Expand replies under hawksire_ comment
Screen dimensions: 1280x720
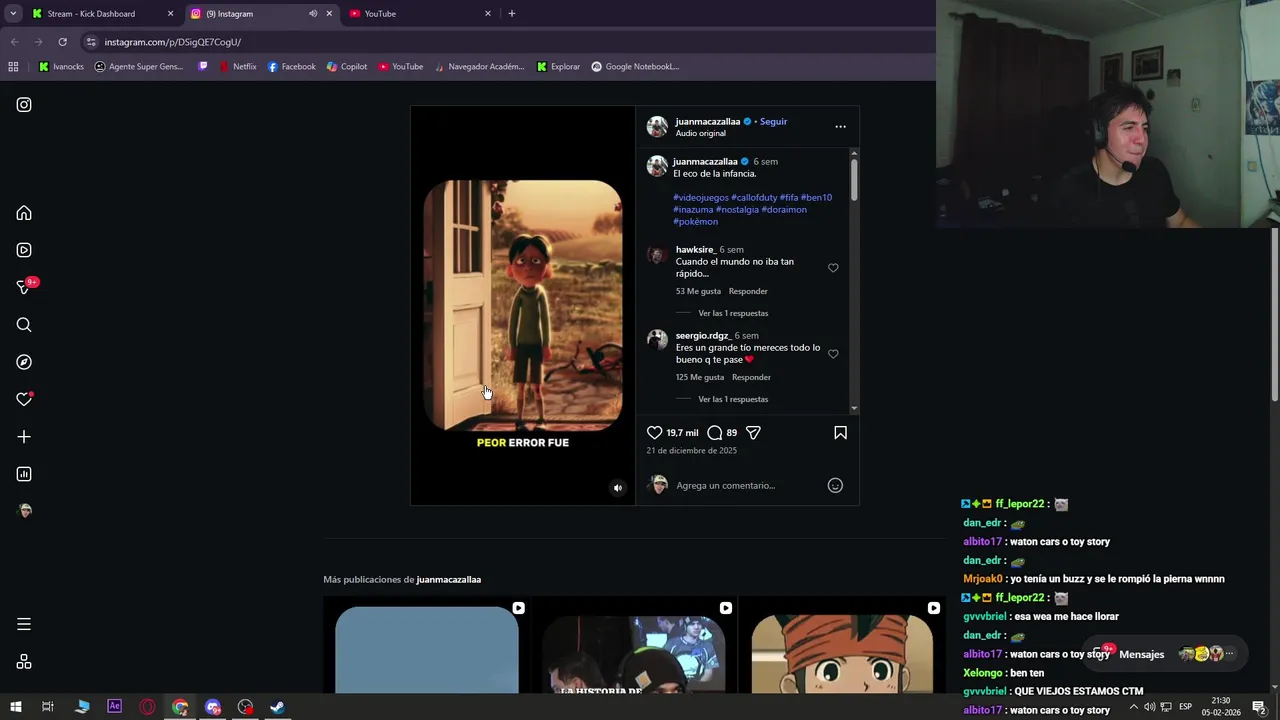(x=733, y=313)
